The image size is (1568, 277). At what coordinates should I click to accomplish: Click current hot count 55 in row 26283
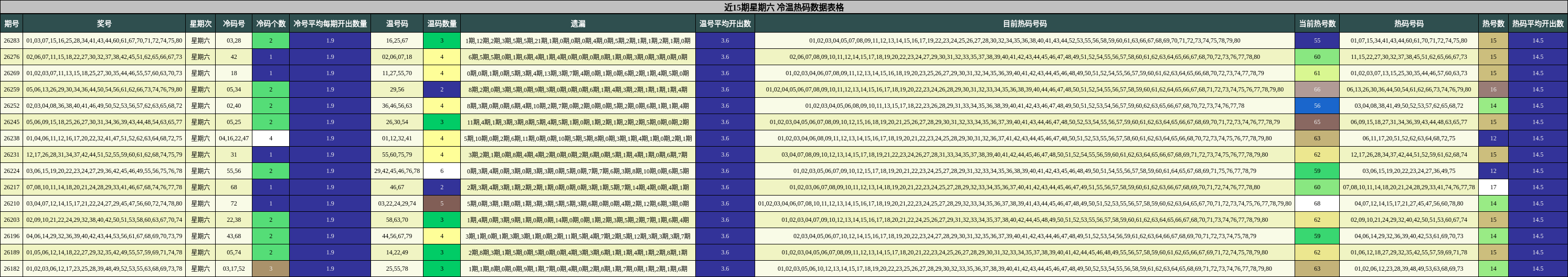pos(1317,41)
